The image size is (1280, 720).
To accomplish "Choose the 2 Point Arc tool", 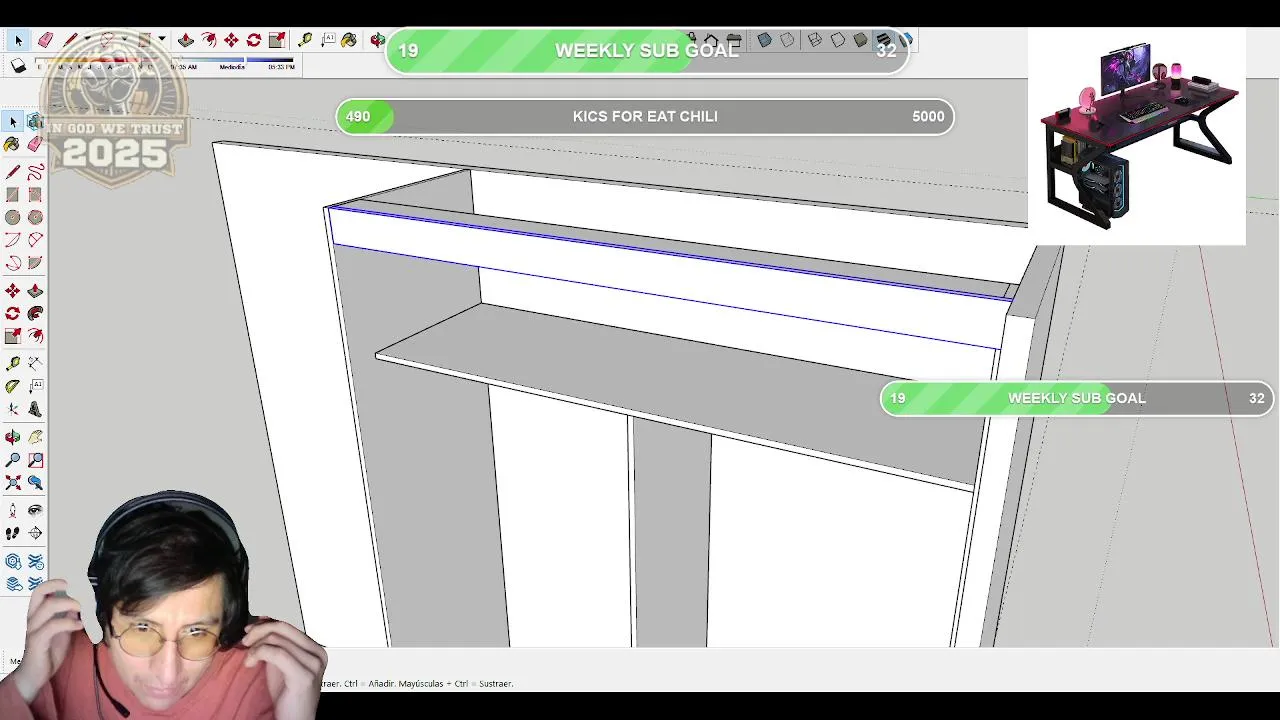I will click(x=35, y=240).
